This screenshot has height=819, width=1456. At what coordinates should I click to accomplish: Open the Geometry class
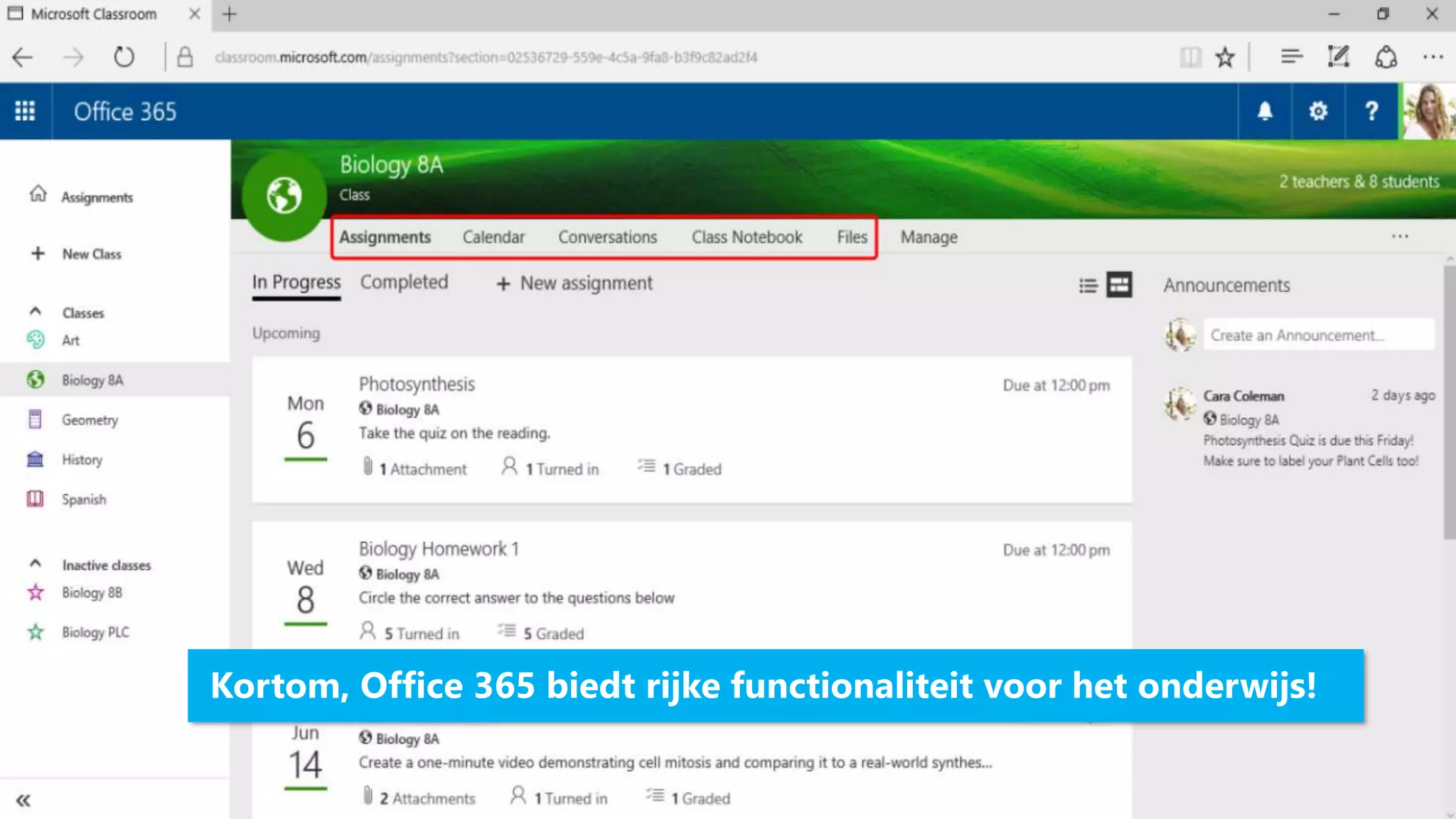point(90,419)
